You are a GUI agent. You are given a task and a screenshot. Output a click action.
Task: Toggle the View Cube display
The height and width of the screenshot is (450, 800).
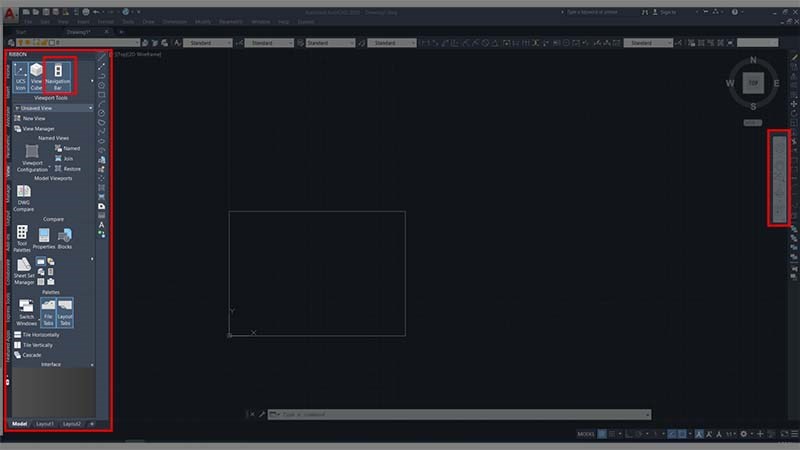36,77
